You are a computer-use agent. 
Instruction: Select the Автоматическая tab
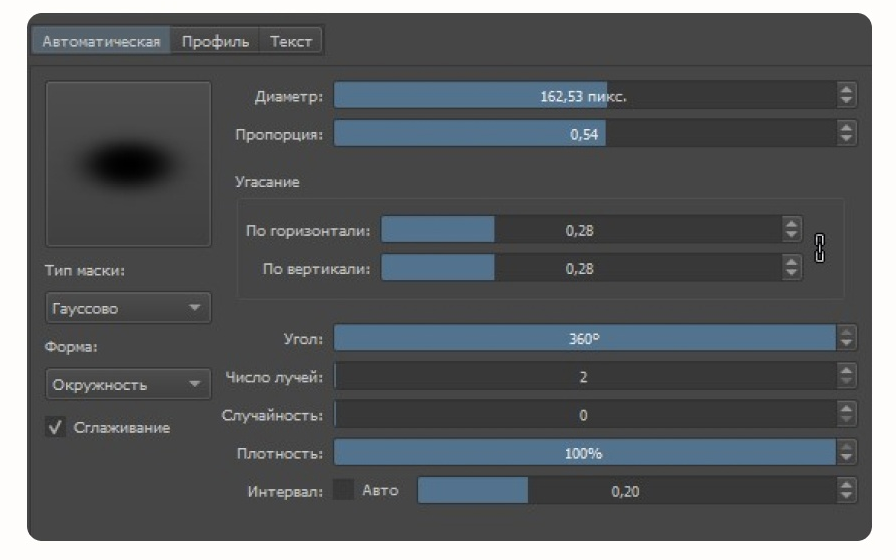pyautogui.click(x=101, y=41)
